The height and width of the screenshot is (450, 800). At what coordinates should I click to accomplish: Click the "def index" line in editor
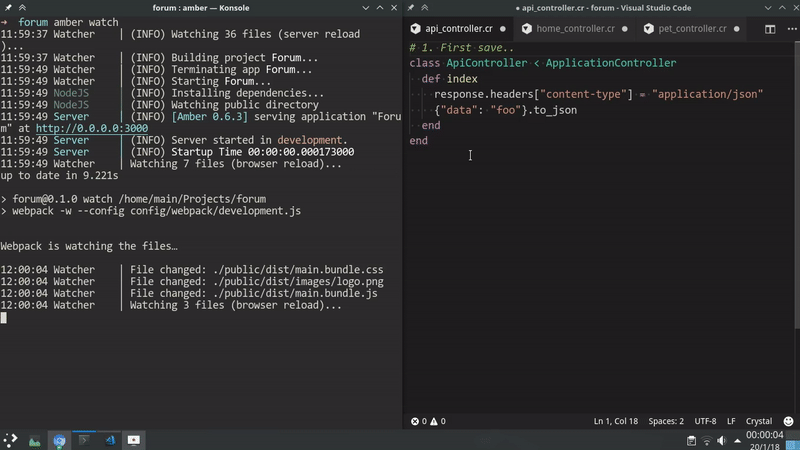click(x=449, y=79)
